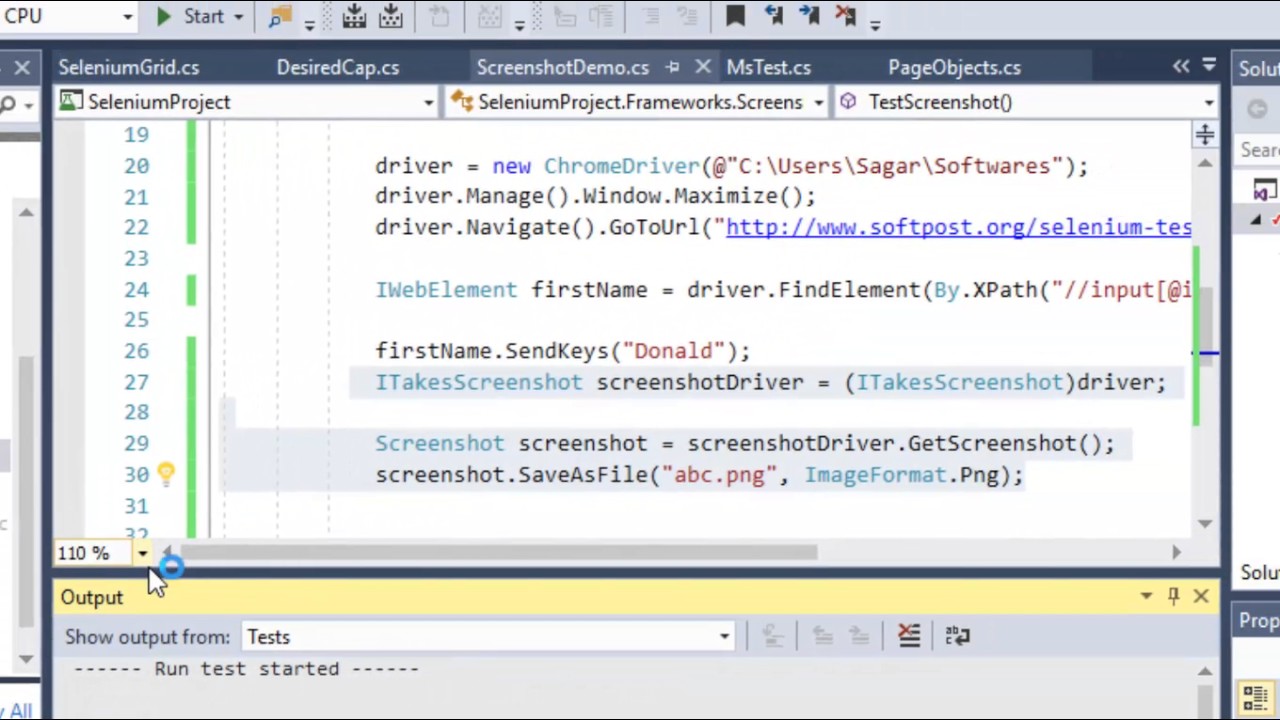Show the hidden tabs overflow chevron
Viewport: 1280px width, 720px height.
coord(1181,66)
